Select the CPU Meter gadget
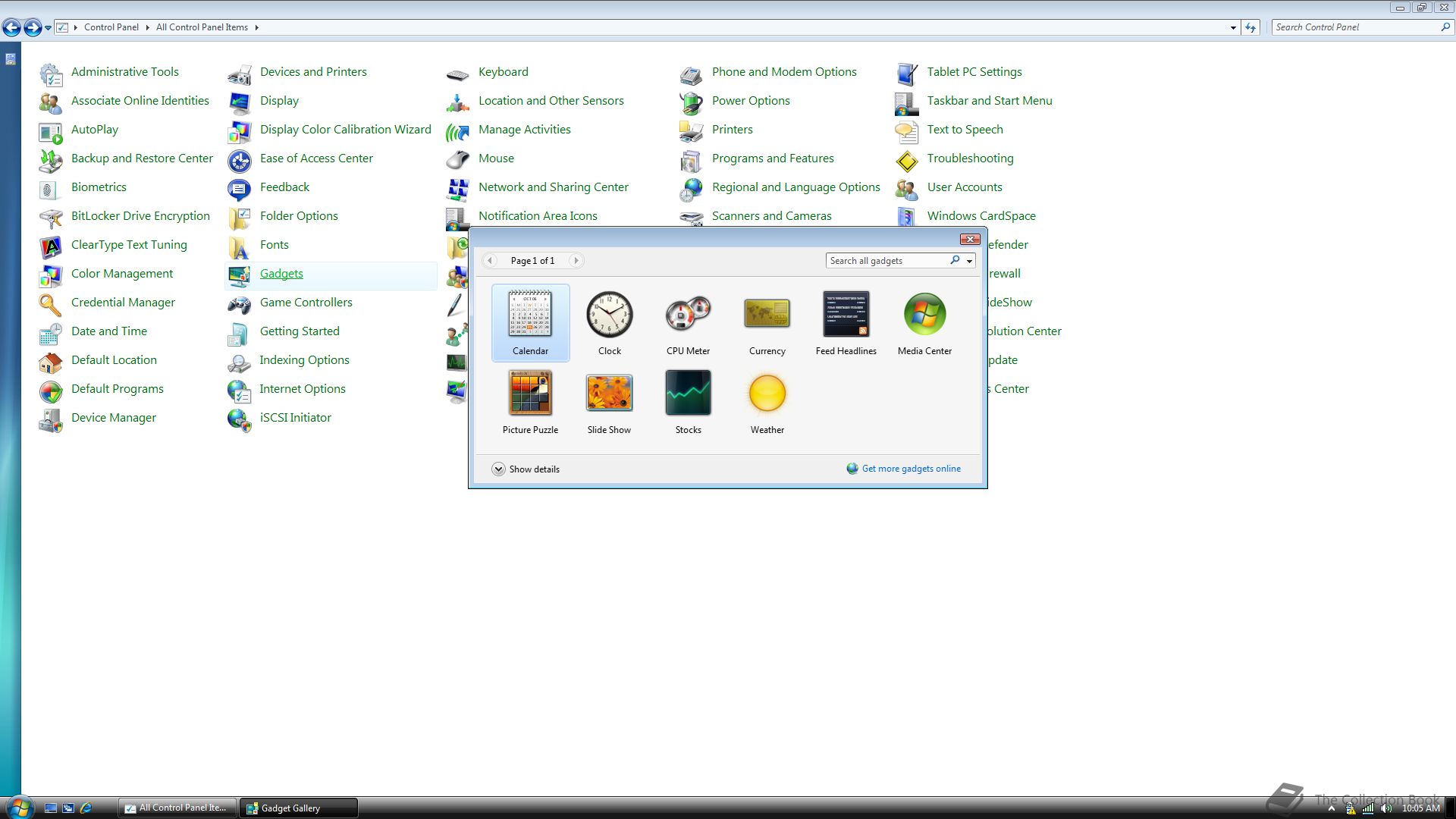1456x819 pixels. 688,323
